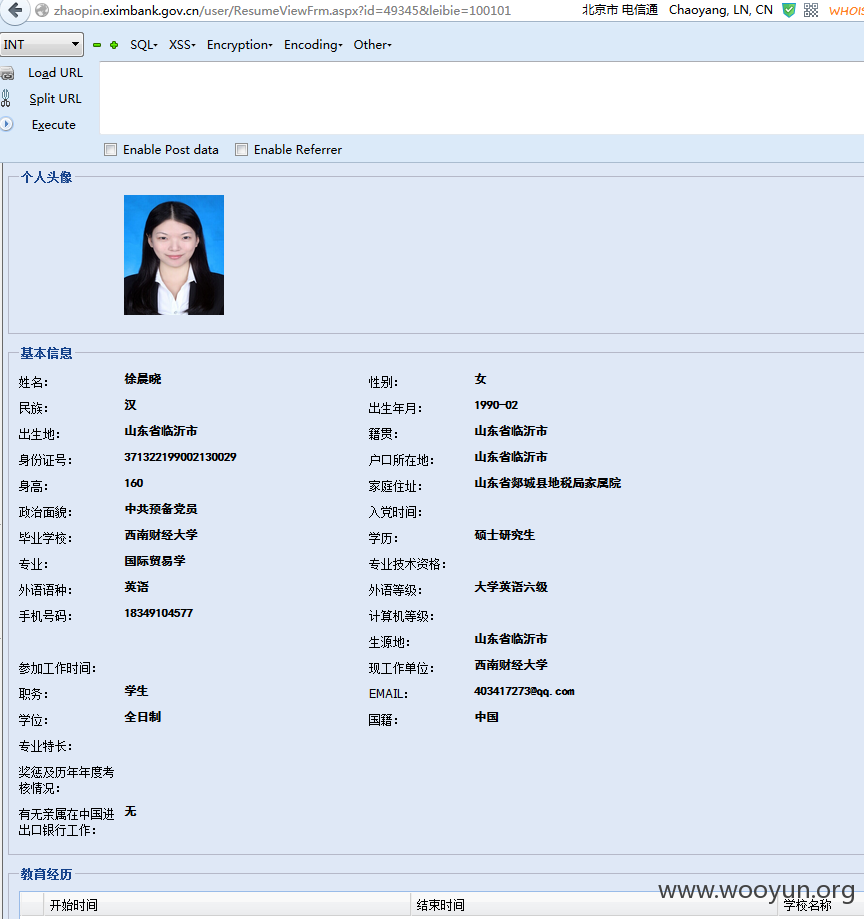Screen dimensions: 864x919
Task: Click the 学校名称 column header
Action: point(808,905)
